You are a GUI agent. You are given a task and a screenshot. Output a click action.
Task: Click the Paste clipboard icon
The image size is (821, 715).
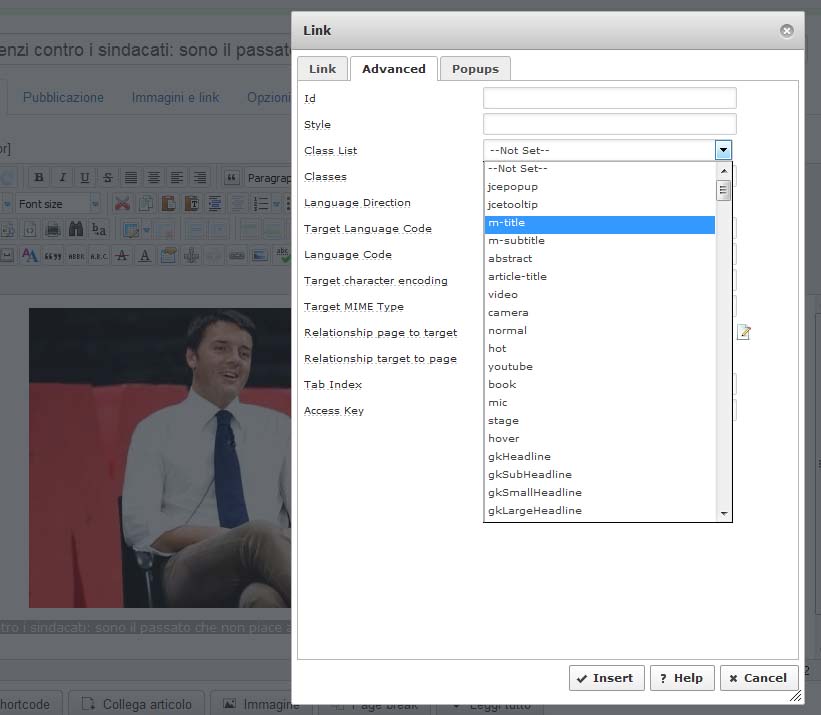tap(167, 203)
